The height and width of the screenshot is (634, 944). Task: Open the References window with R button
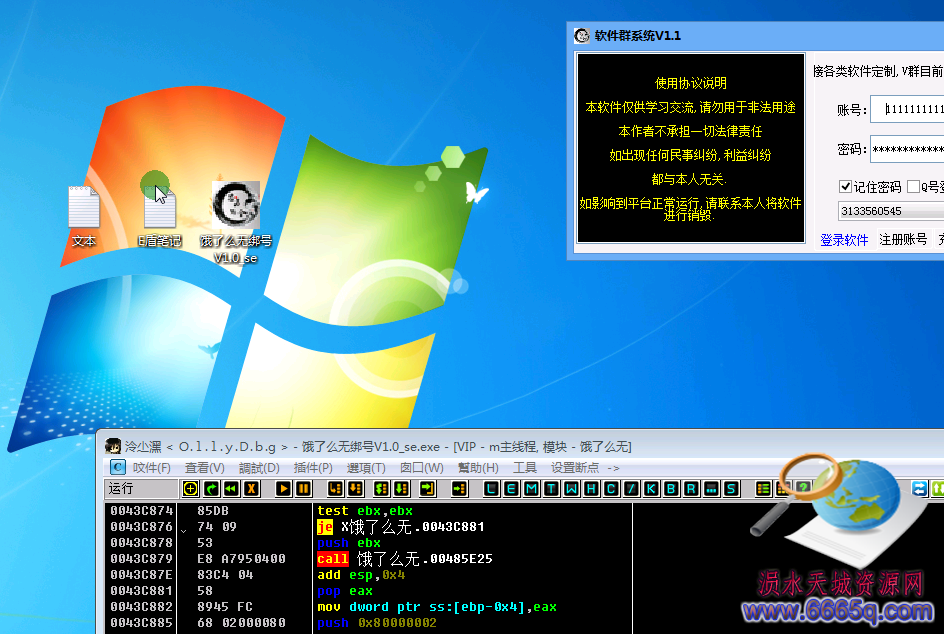point(691,488)
